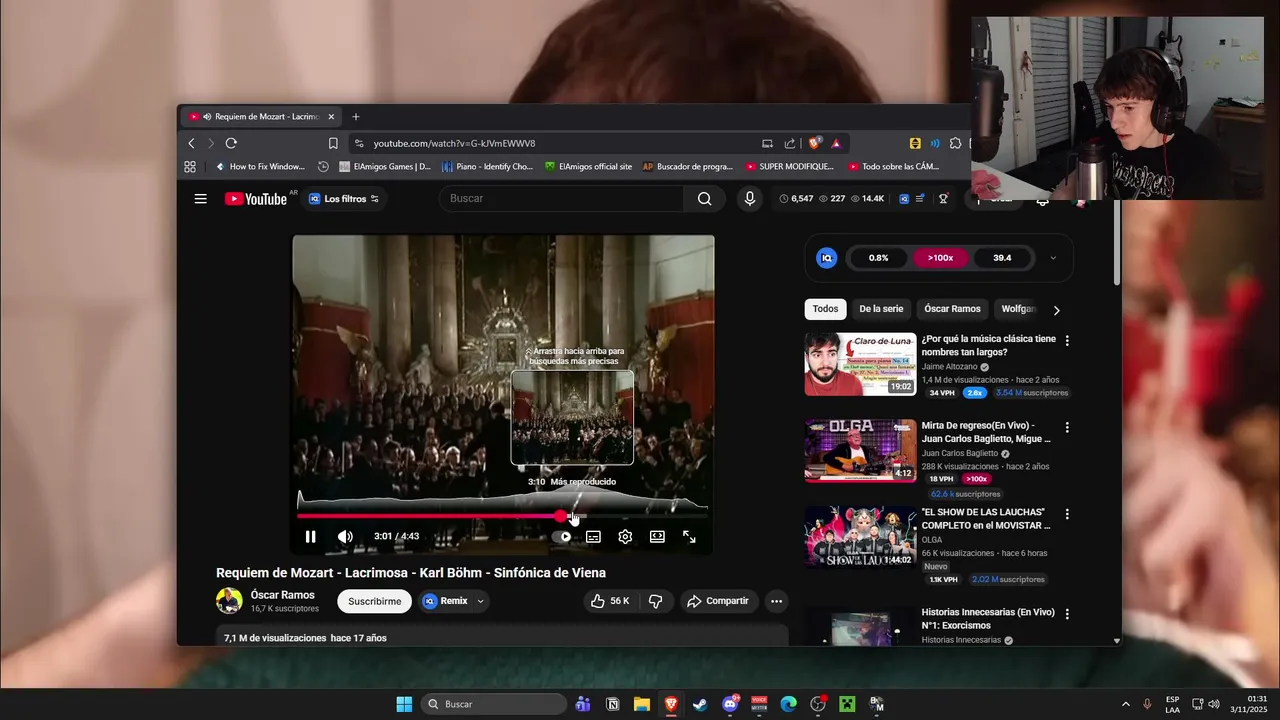Open a new browser tab with plus
Screen dimensions: 1280x720
coord(355,116)
